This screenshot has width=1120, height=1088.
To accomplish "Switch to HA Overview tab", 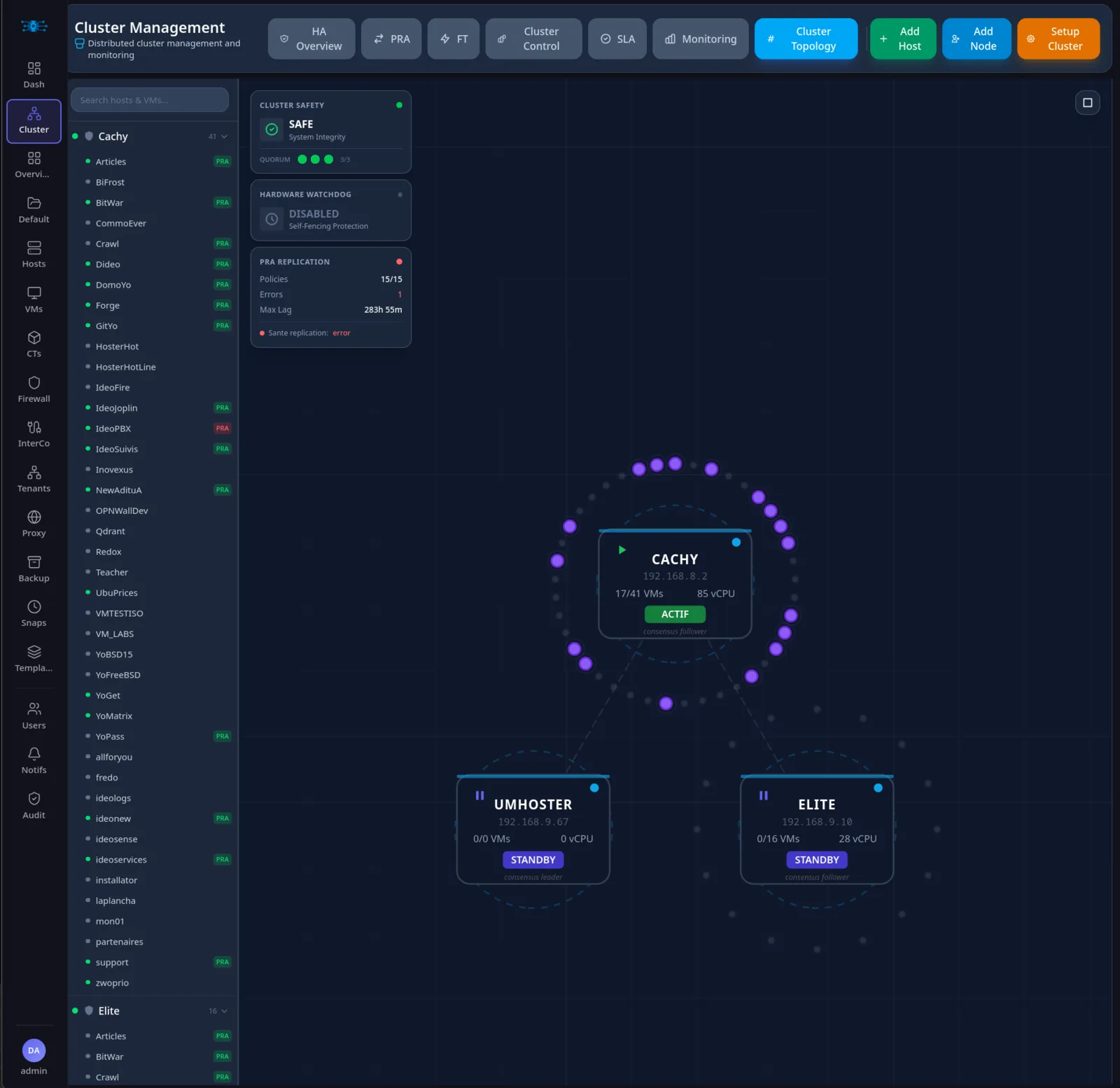I will pyautogui.click(x=311, y=39).
